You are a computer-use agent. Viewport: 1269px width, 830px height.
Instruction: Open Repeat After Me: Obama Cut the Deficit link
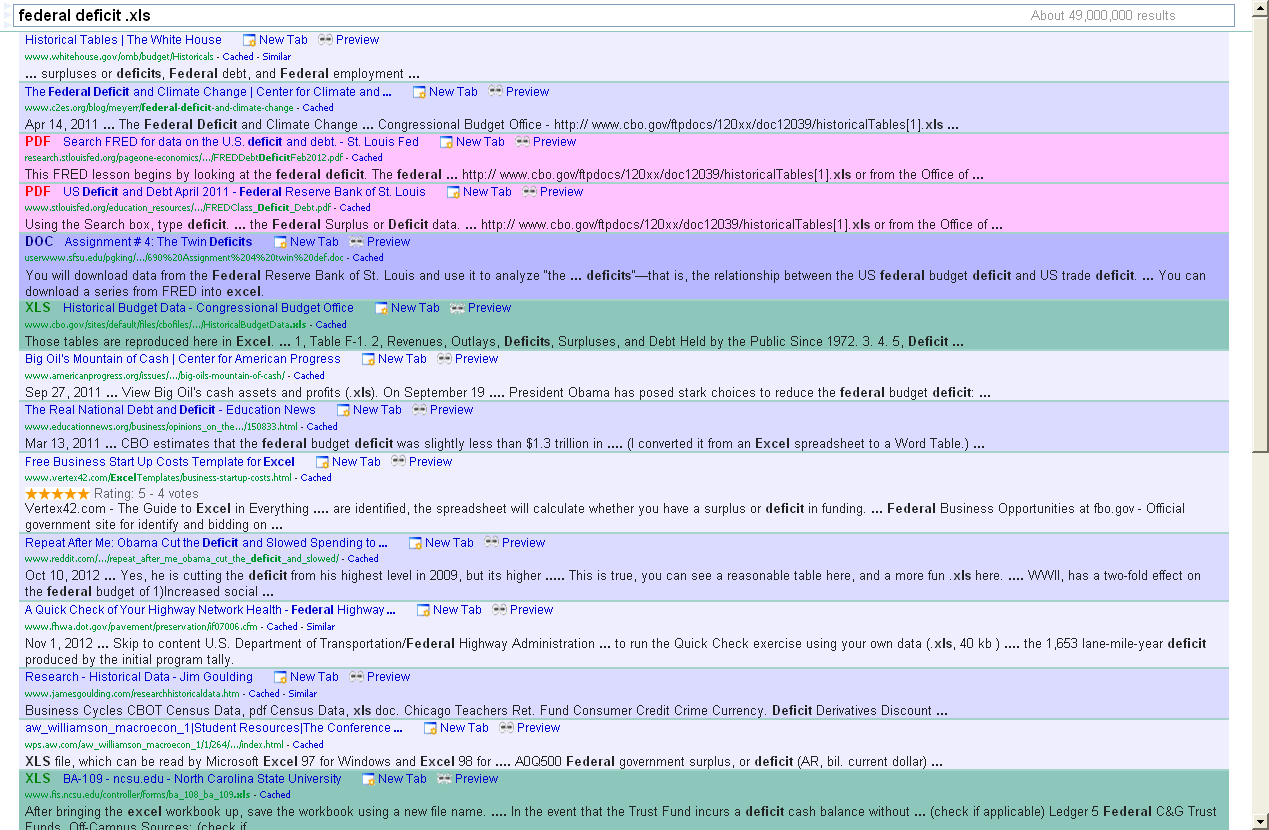pos(200,543)
